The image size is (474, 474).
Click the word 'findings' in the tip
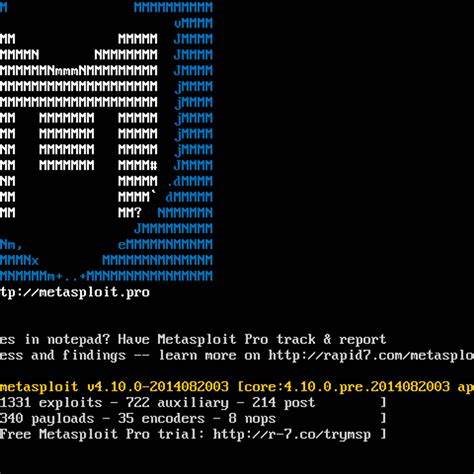[x=94, y=356]
